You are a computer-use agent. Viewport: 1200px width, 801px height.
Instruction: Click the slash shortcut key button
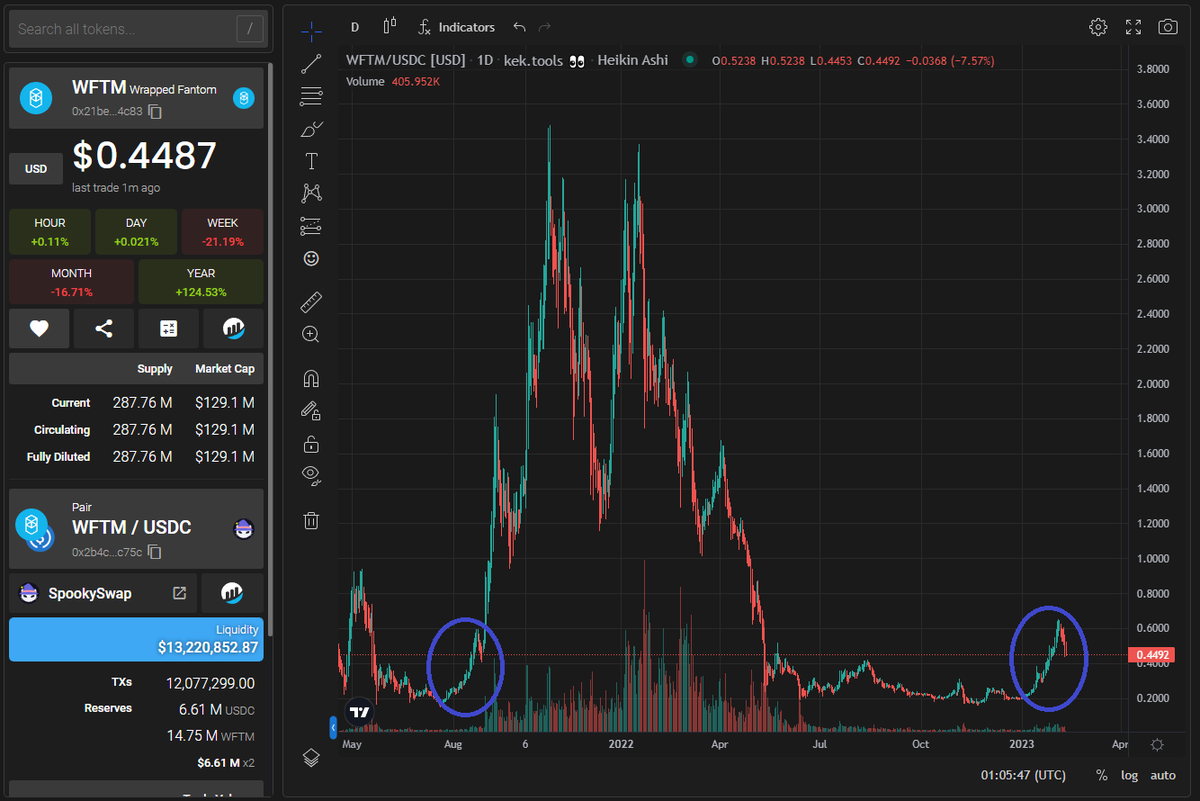250,29
